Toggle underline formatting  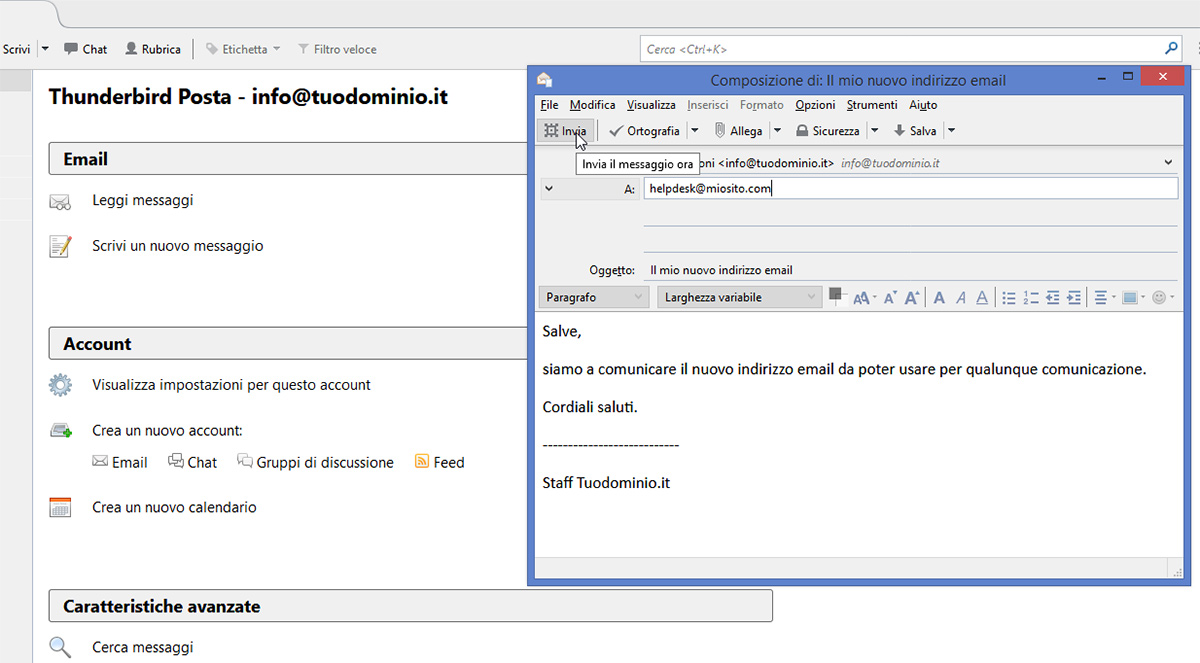(x=982, y=298)
